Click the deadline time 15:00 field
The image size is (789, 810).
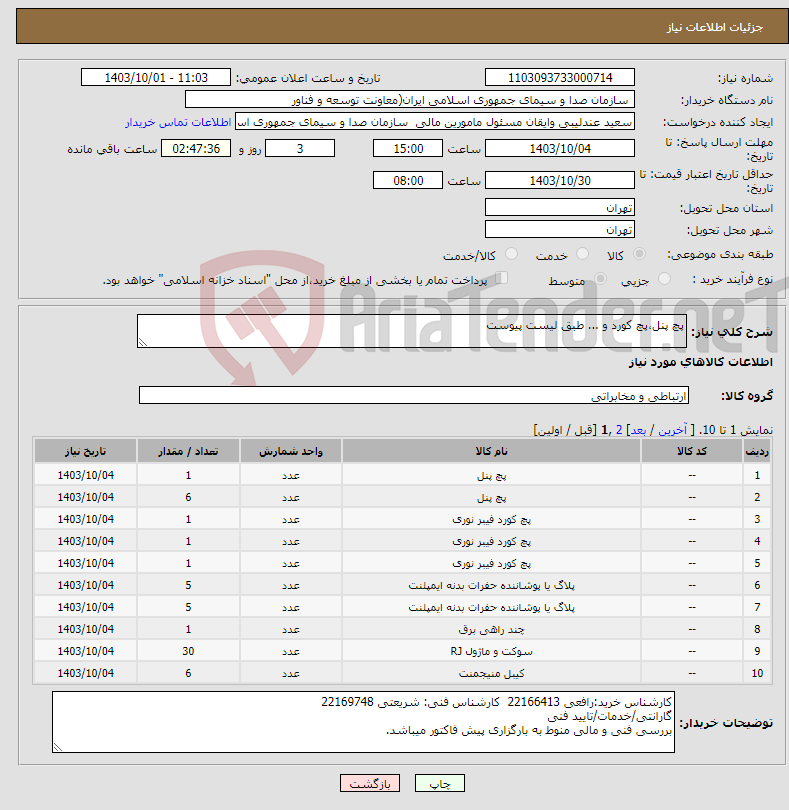408,149
